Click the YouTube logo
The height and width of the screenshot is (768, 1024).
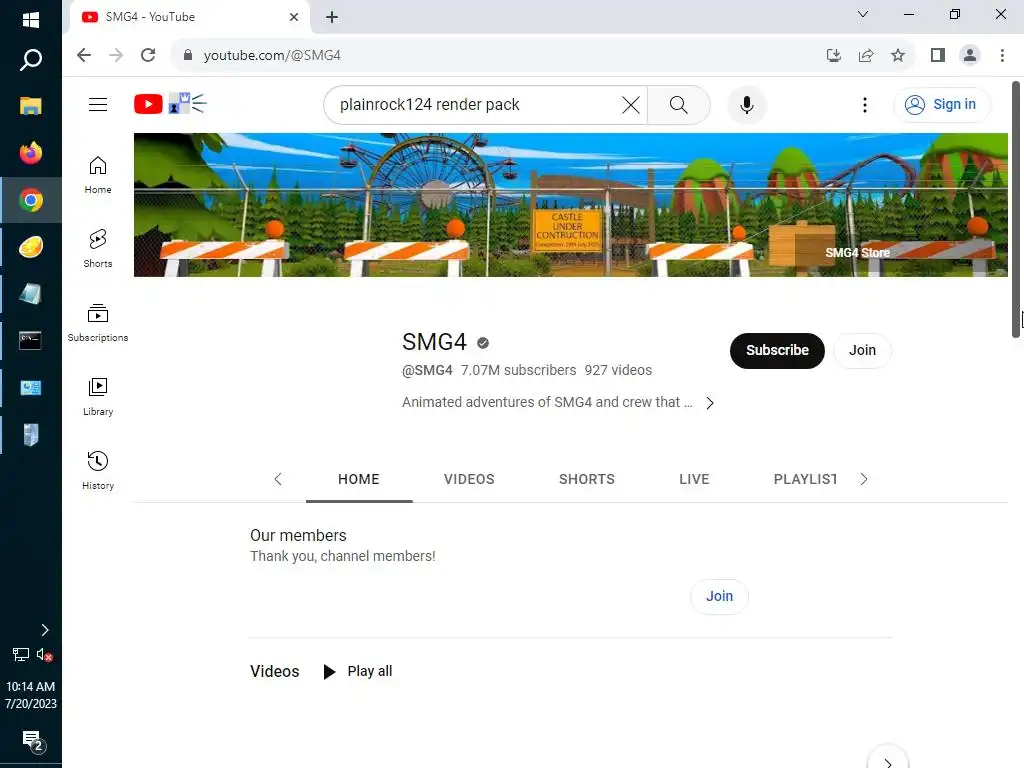148,104
